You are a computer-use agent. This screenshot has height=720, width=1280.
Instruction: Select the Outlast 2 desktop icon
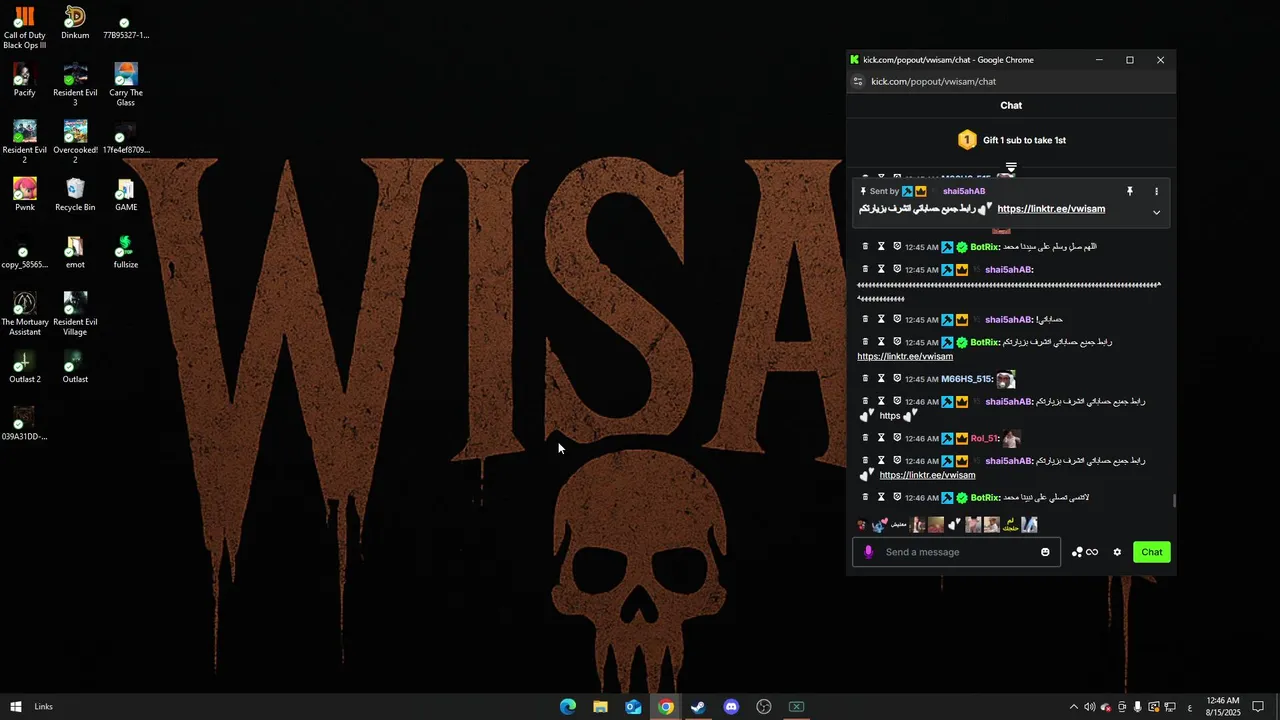[24, 365]
